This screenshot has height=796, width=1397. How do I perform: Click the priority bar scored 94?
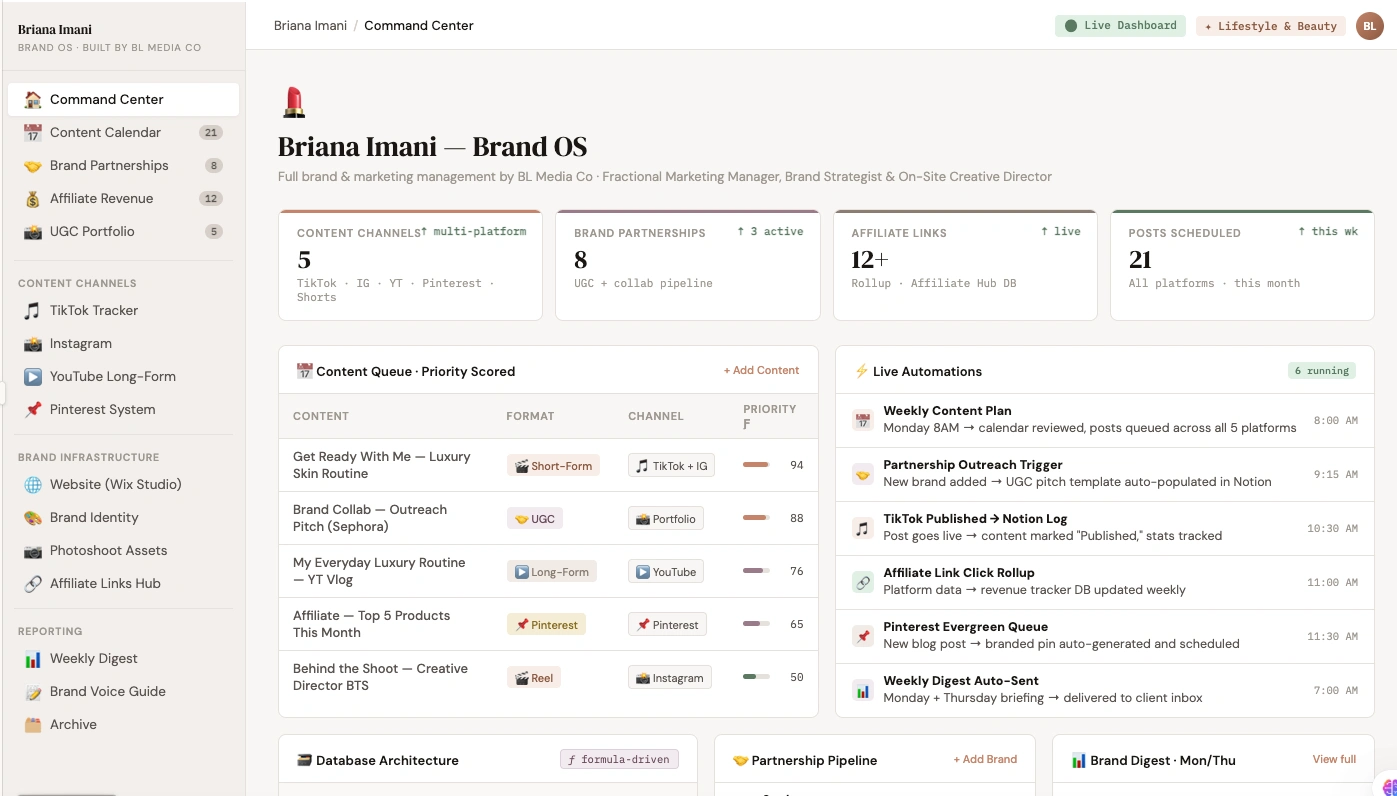(756, 465)
